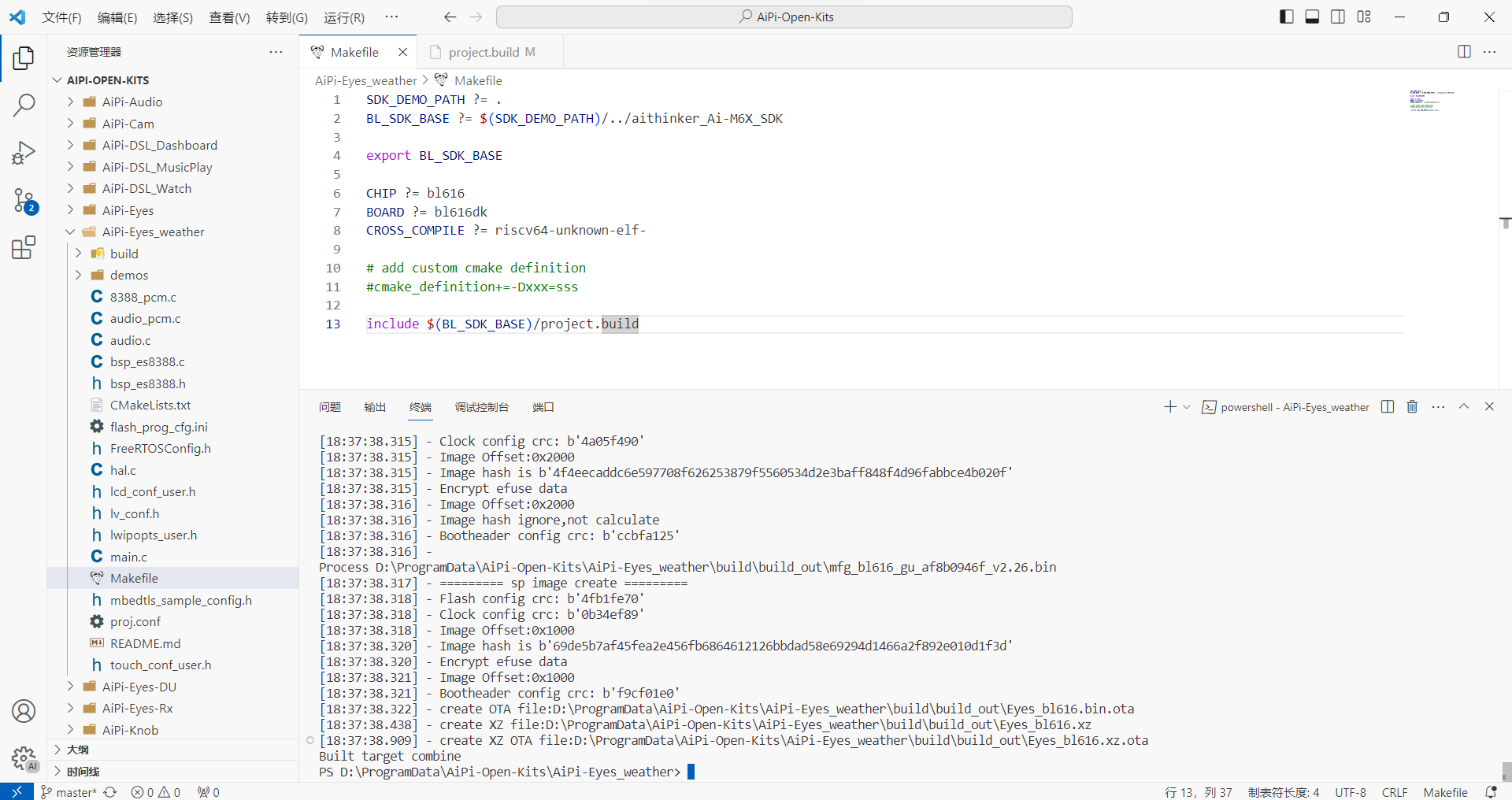Change the CRLF end of line setting

(1394, 792)
